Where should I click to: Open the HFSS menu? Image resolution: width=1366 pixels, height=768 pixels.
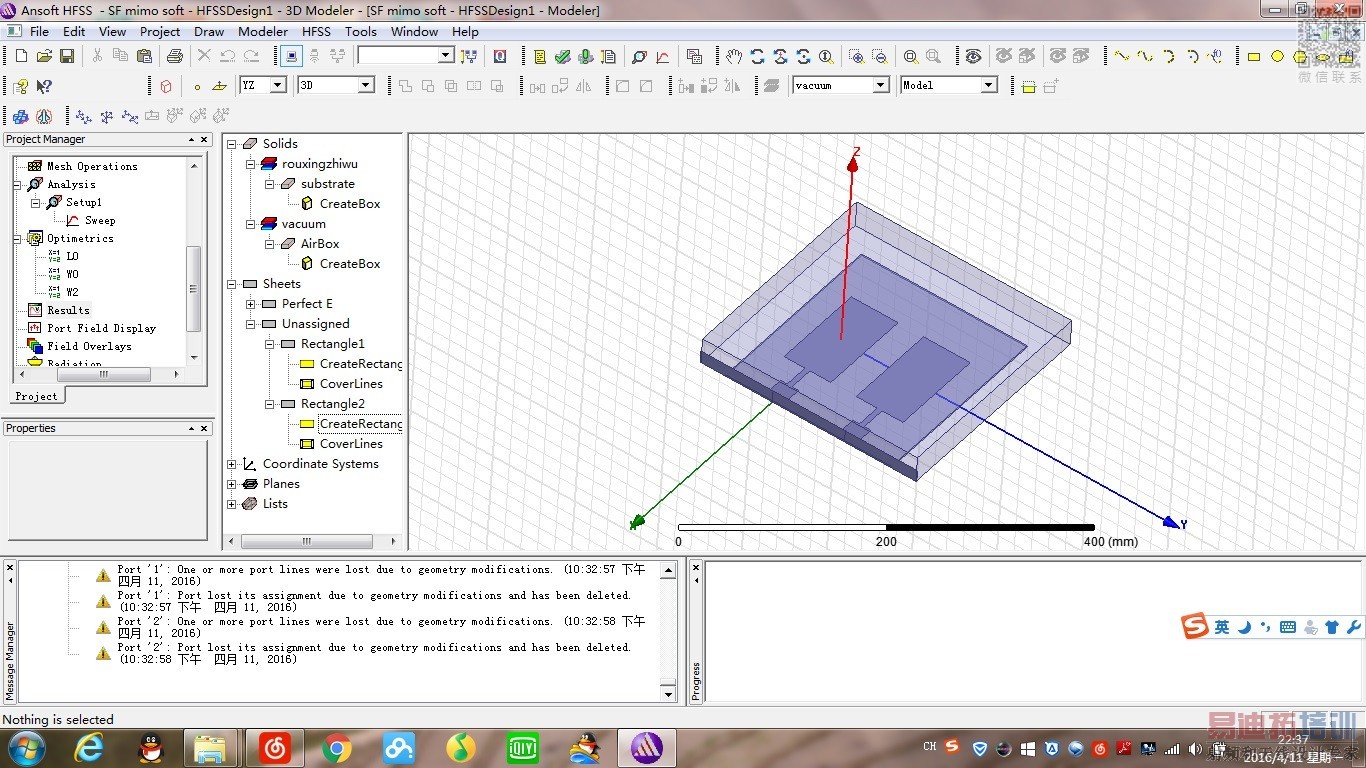coord(316,32)
